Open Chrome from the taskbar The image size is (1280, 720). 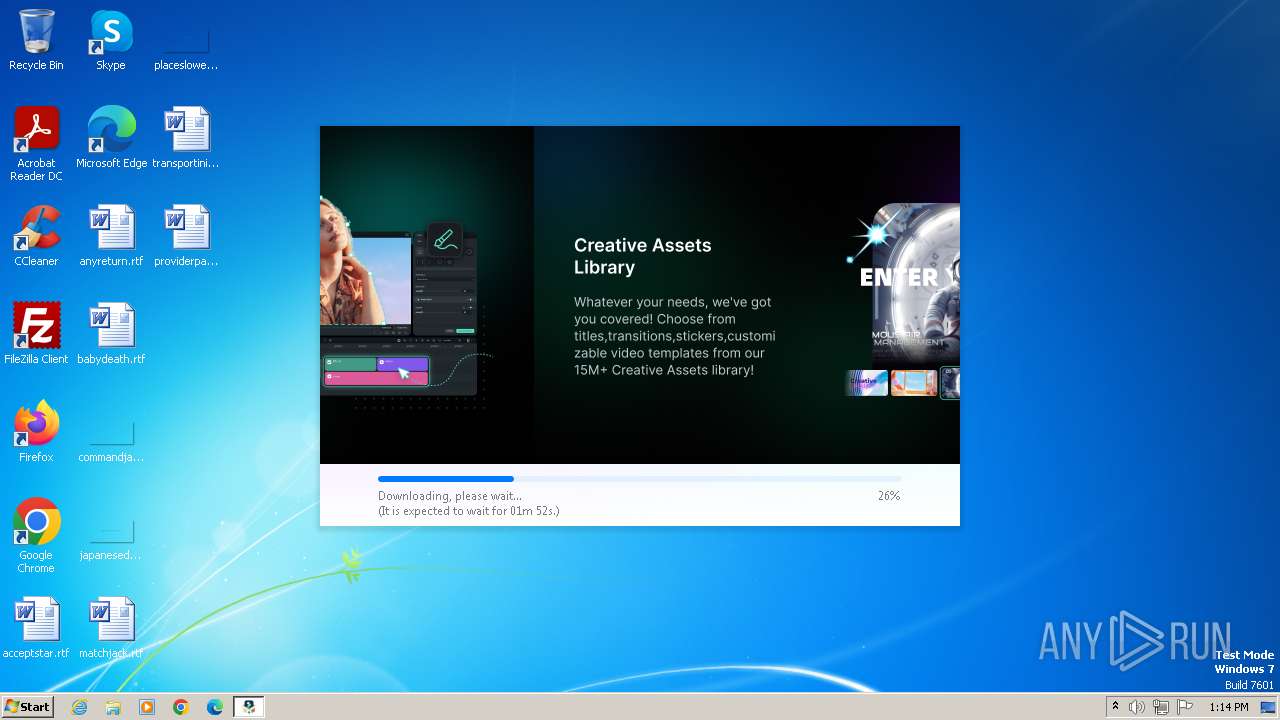coord(181,707)
